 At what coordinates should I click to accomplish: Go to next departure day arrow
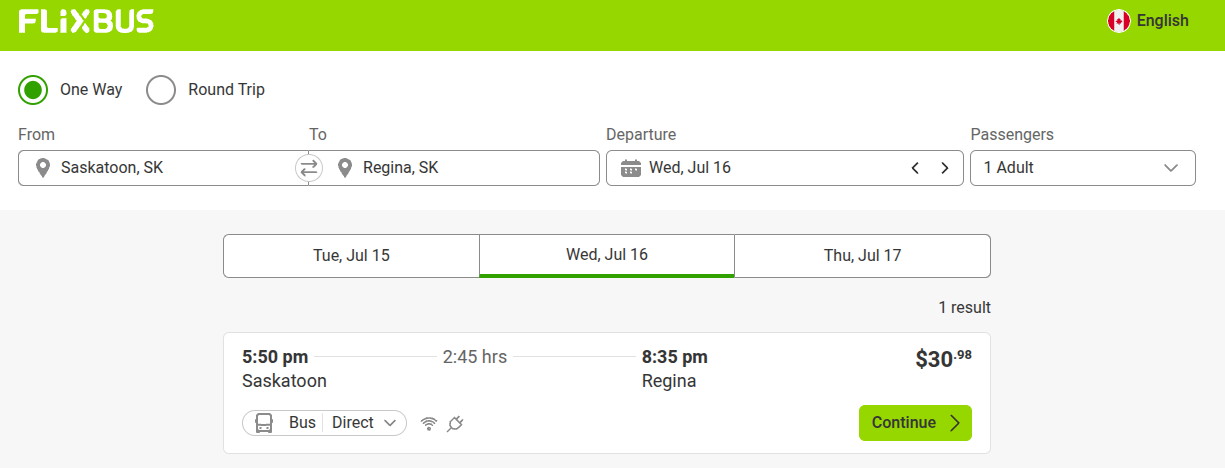(944, 168)
